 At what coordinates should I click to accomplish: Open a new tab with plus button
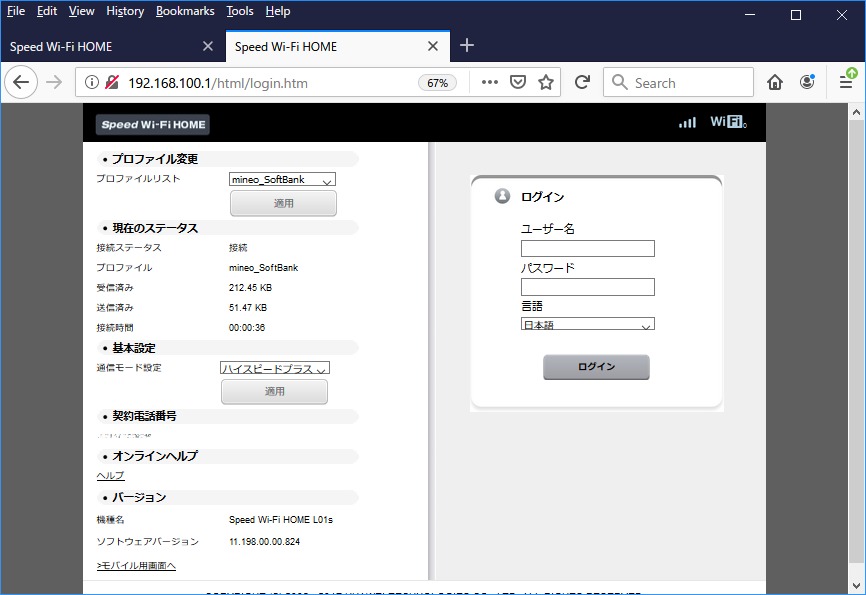pyautogui.click(x=467, y=46)
